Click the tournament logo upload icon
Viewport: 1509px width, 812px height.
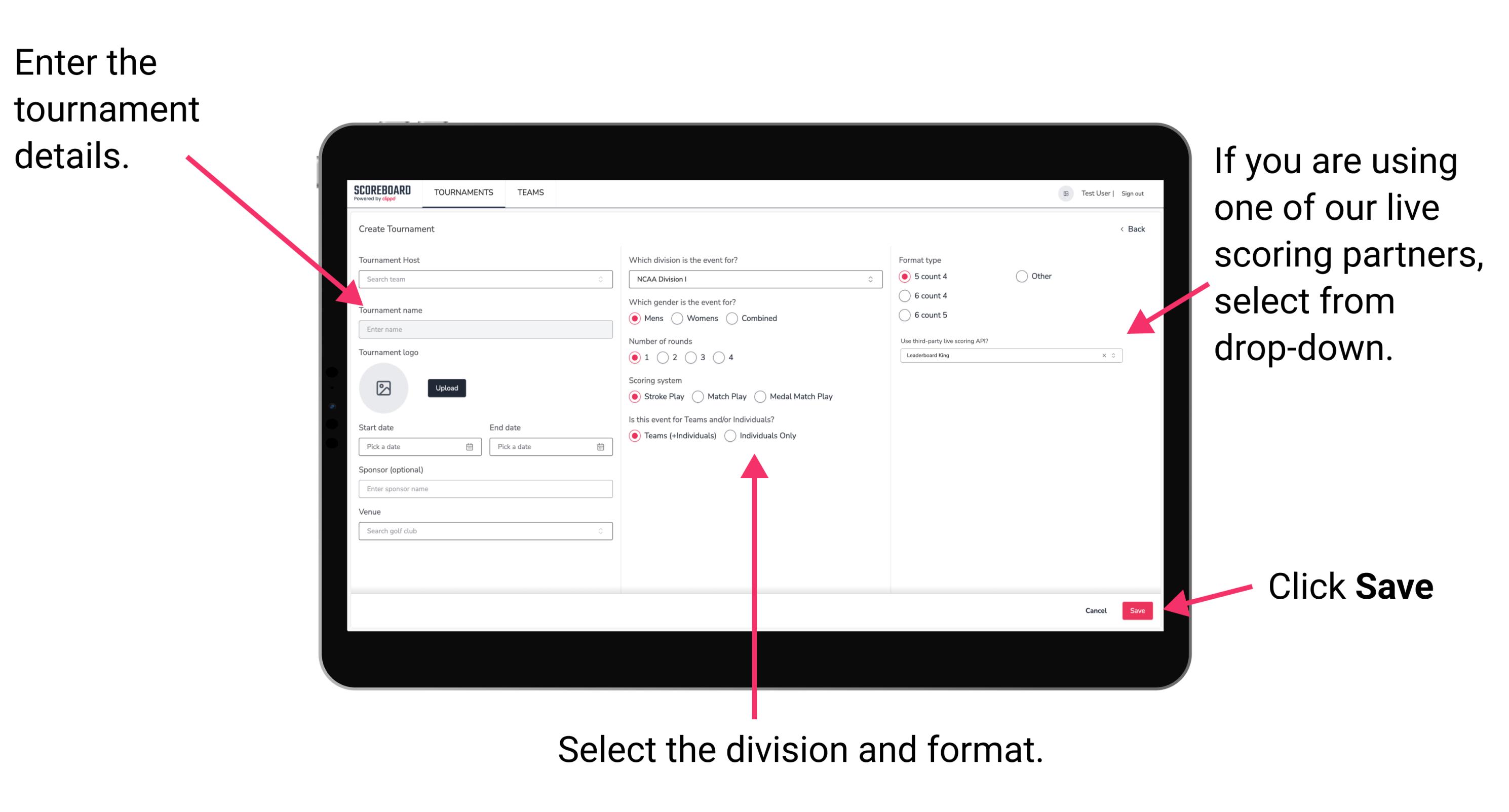(383, 388)
